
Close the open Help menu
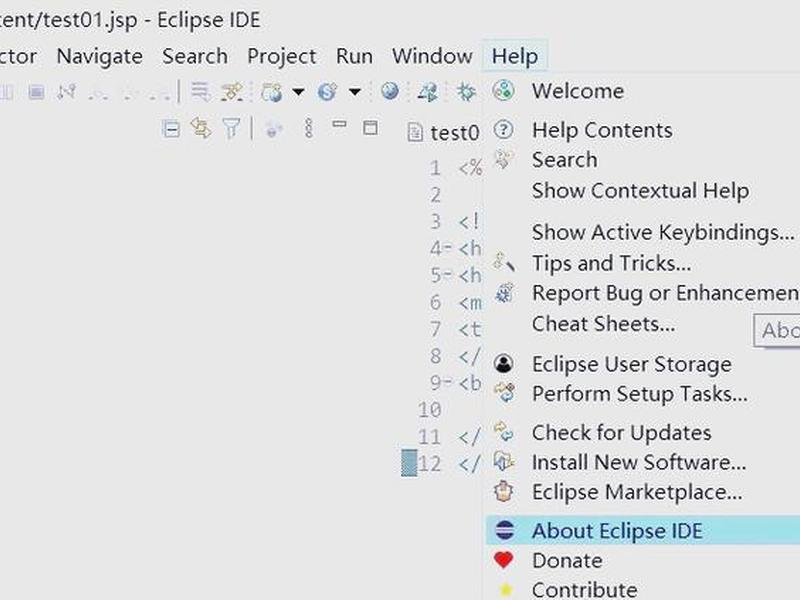coord(515,56)
